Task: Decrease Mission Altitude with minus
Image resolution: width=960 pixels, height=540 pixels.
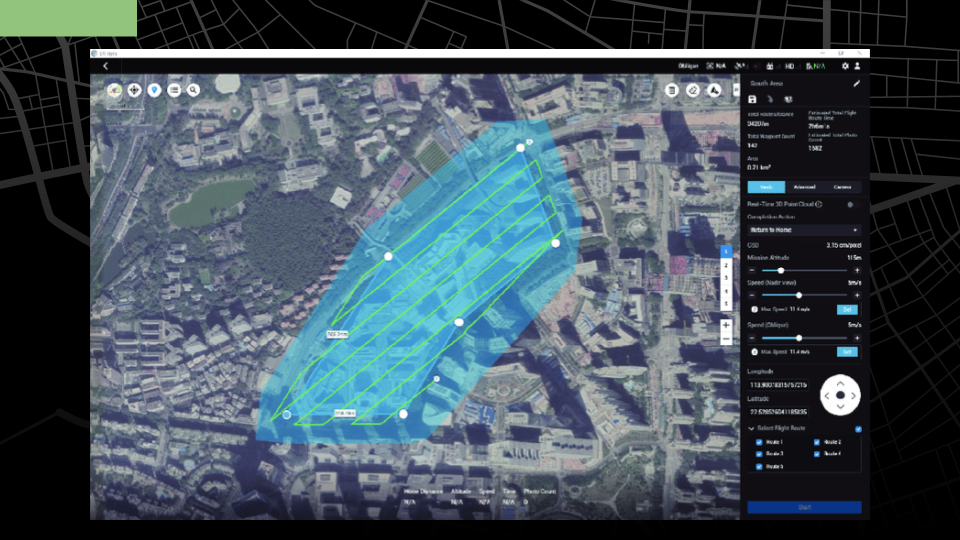Action: click(752, 271)
